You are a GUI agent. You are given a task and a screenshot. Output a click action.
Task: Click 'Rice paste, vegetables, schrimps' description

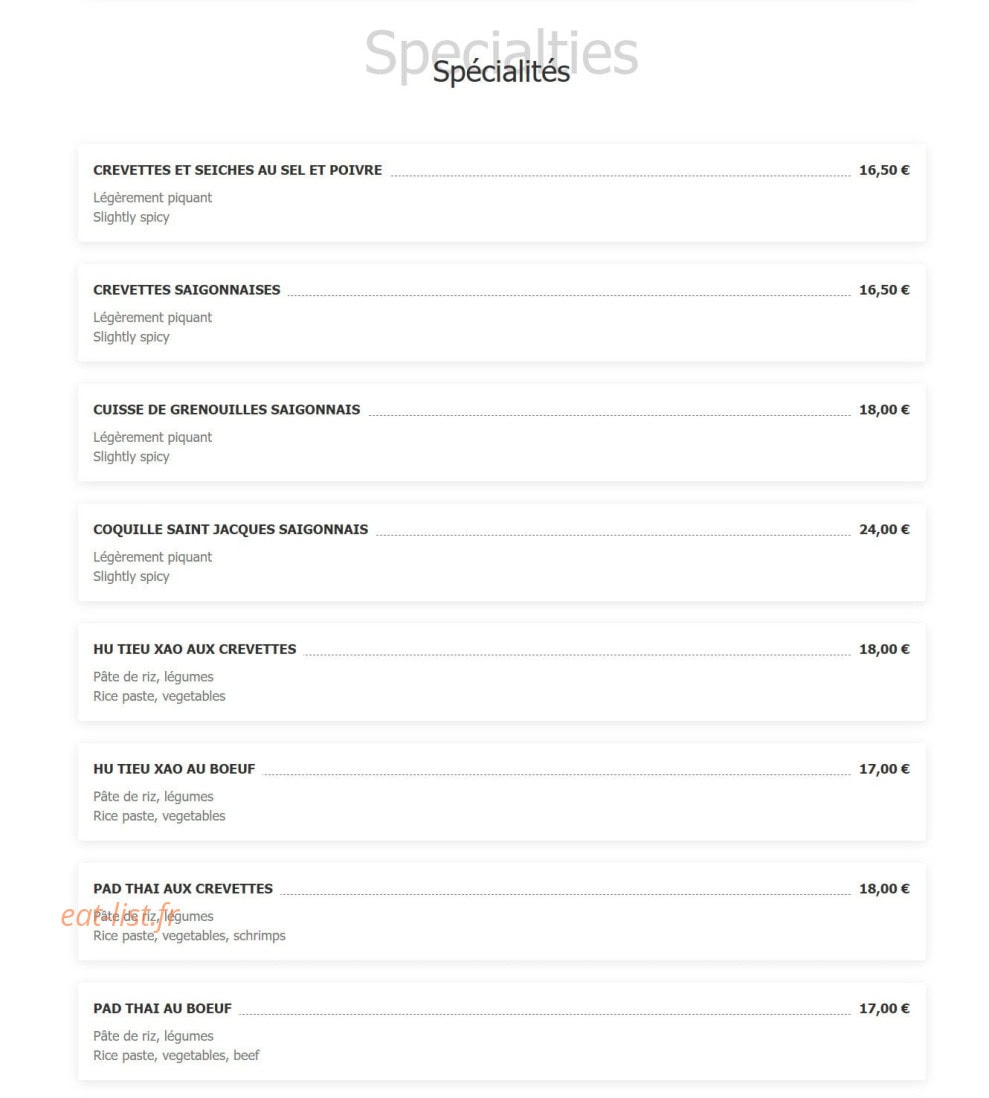click(189, 936)
